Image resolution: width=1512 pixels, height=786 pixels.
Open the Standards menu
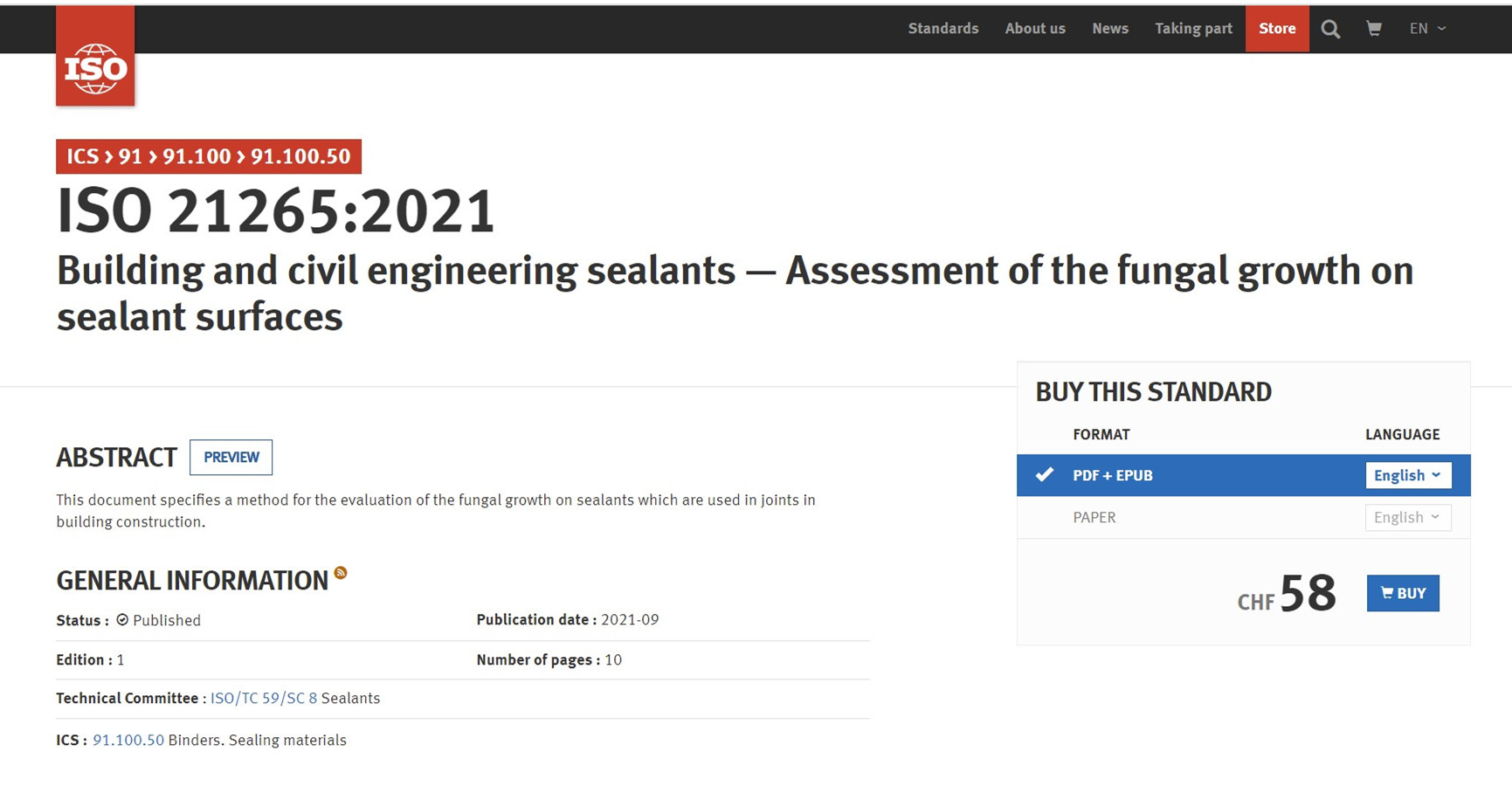tap(942, 29)
